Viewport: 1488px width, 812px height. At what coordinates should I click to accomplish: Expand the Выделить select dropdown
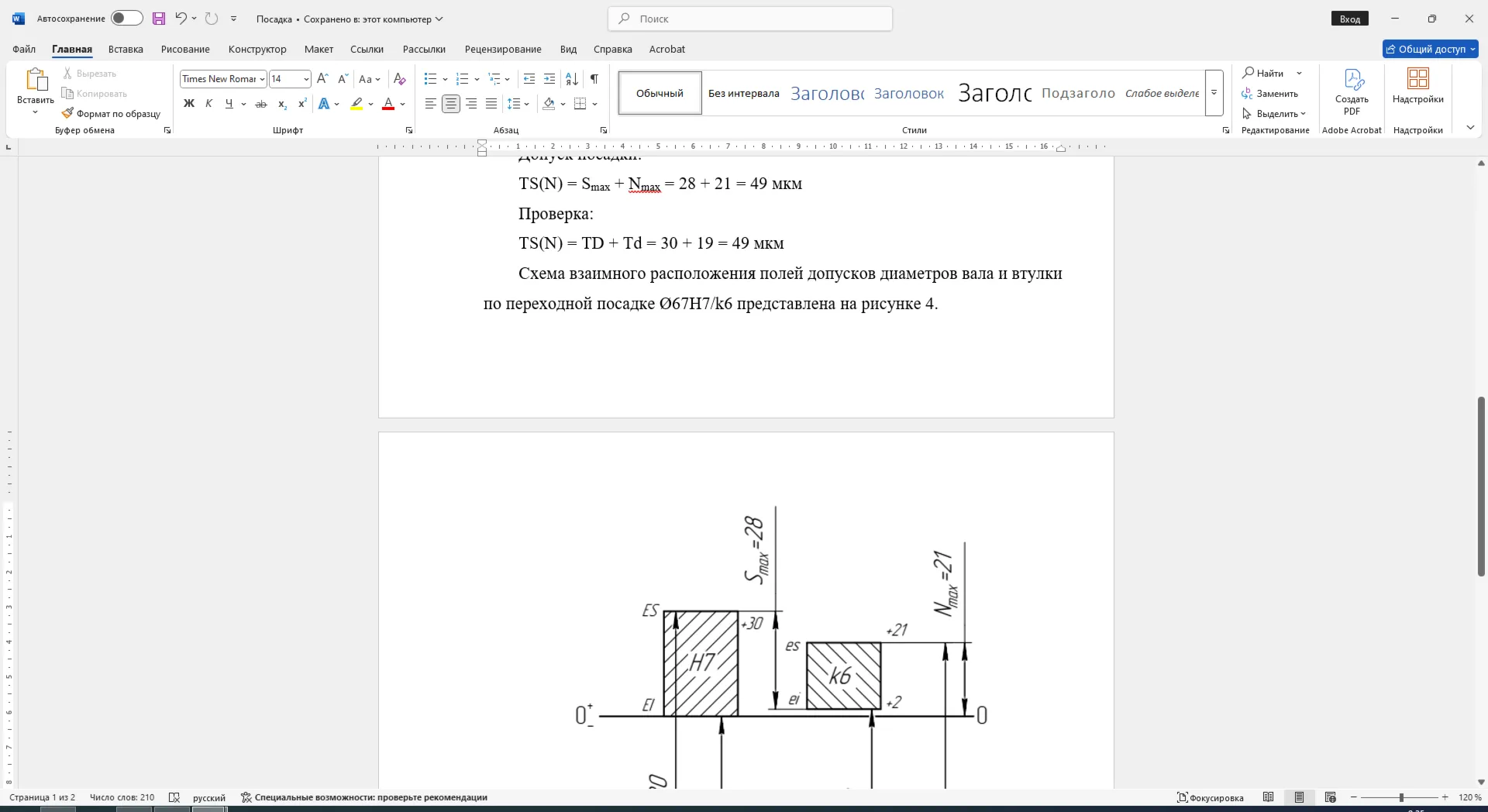click(x=1273, y=114)
